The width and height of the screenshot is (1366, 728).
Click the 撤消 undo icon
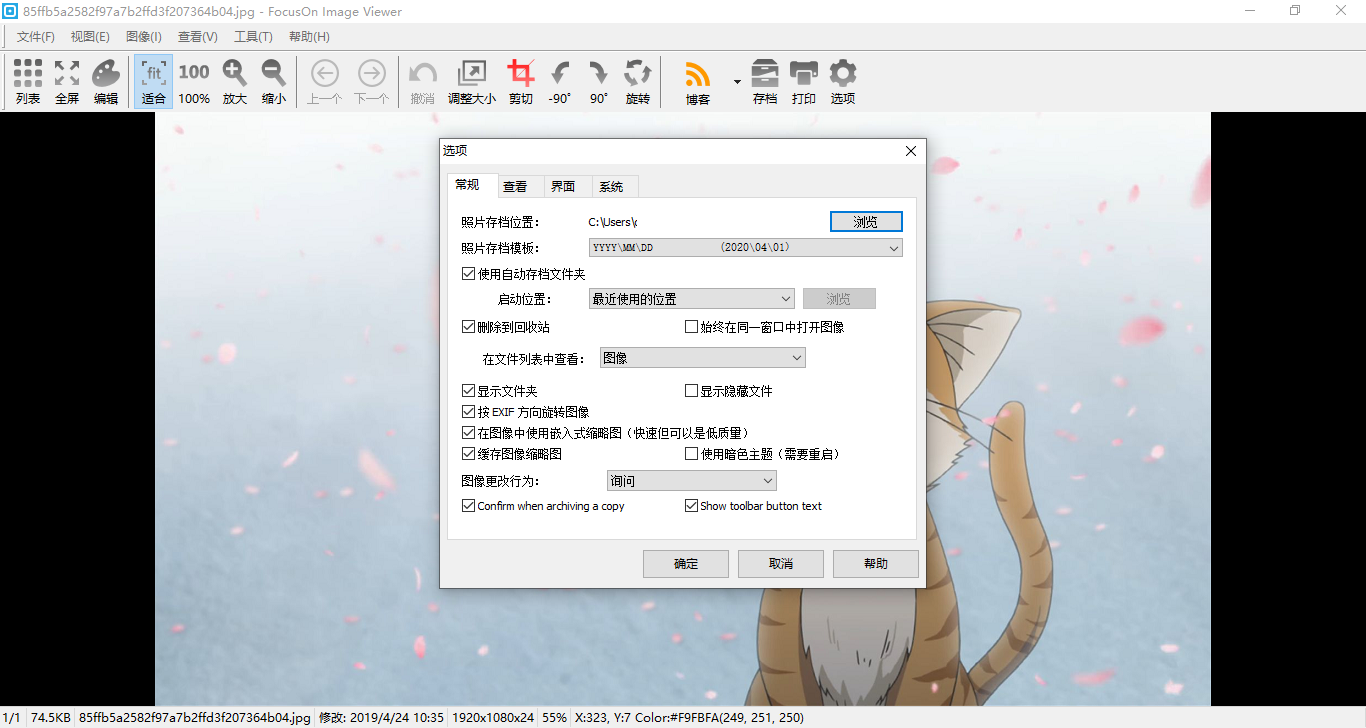tap(423, 81)
